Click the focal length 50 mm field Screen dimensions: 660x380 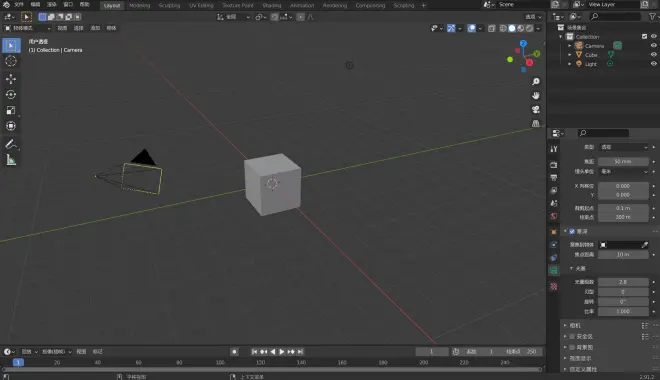pos(623,162)
